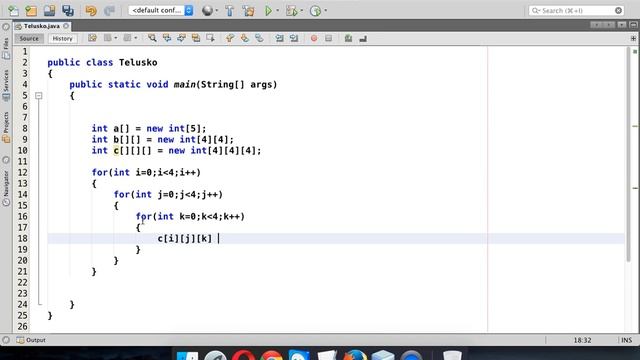Open the Services side panel tab
The height and width of the screenshot is (360, 640).
coord(6,85)
